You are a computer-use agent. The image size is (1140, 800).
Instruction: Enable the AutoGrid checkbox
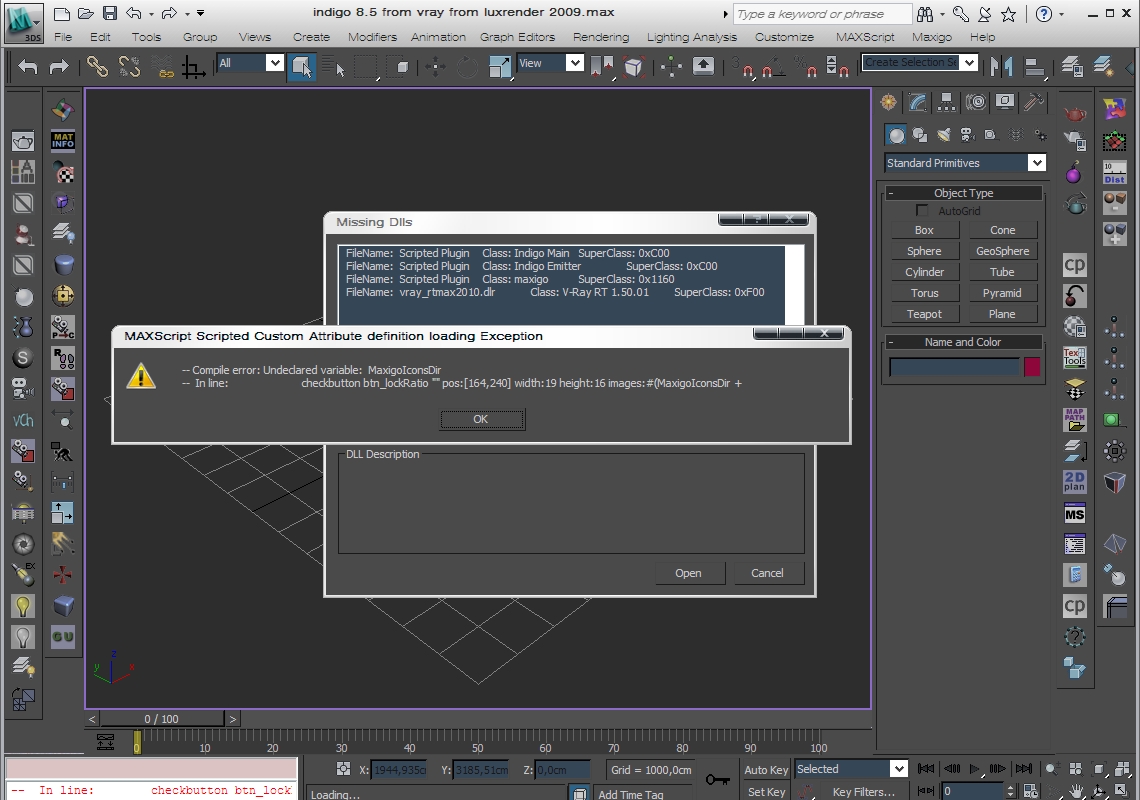click(x=922, y=211)
